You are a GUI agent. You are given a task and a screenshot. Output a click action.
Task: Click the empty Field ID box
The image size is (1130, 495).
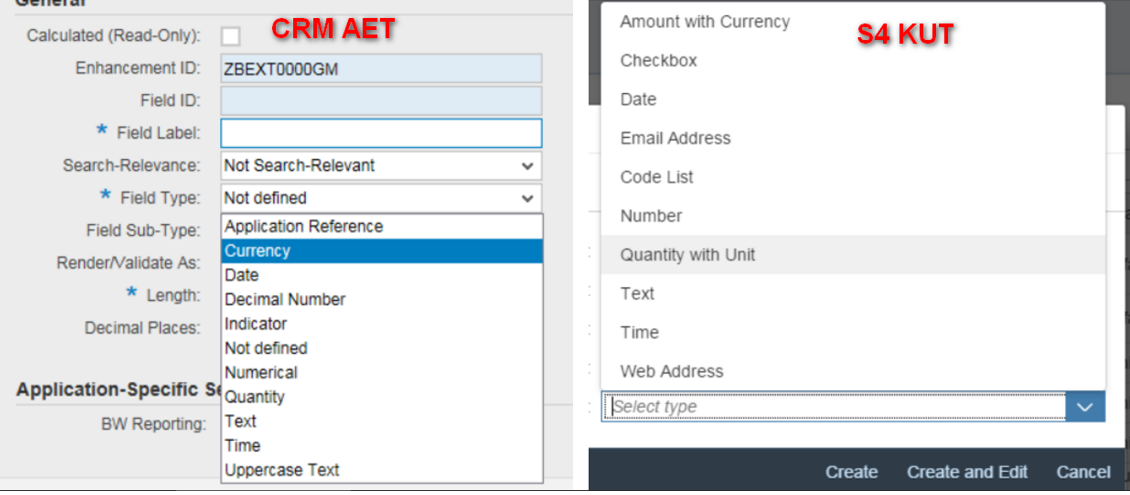coord(381,101)
